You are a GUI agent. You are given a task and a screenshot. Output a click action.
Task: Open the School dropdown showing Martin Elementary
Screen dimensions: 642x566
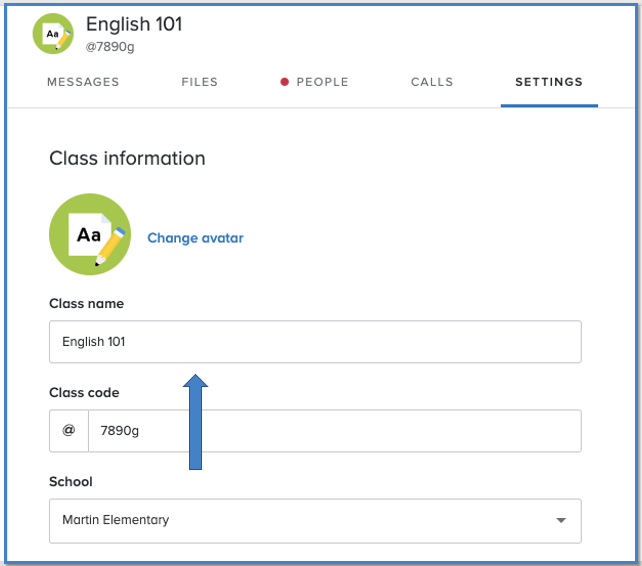300,520
